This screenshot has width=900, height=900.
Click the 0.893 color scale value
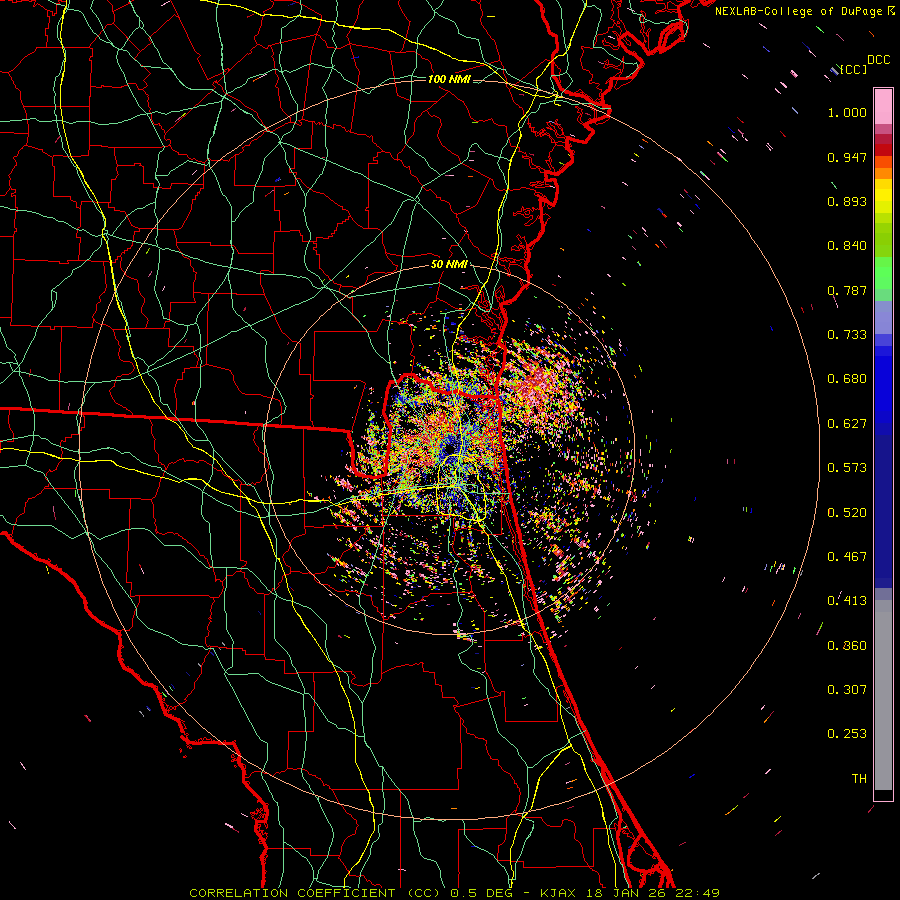pos(847,201)
